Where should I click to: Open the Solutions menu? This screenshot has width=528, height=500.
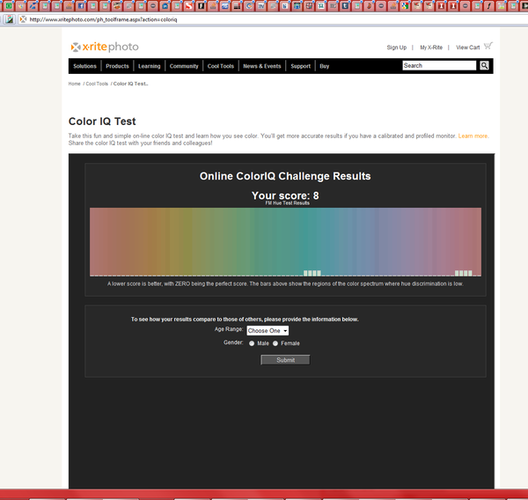pyautogui.click(x=85, y=66)
